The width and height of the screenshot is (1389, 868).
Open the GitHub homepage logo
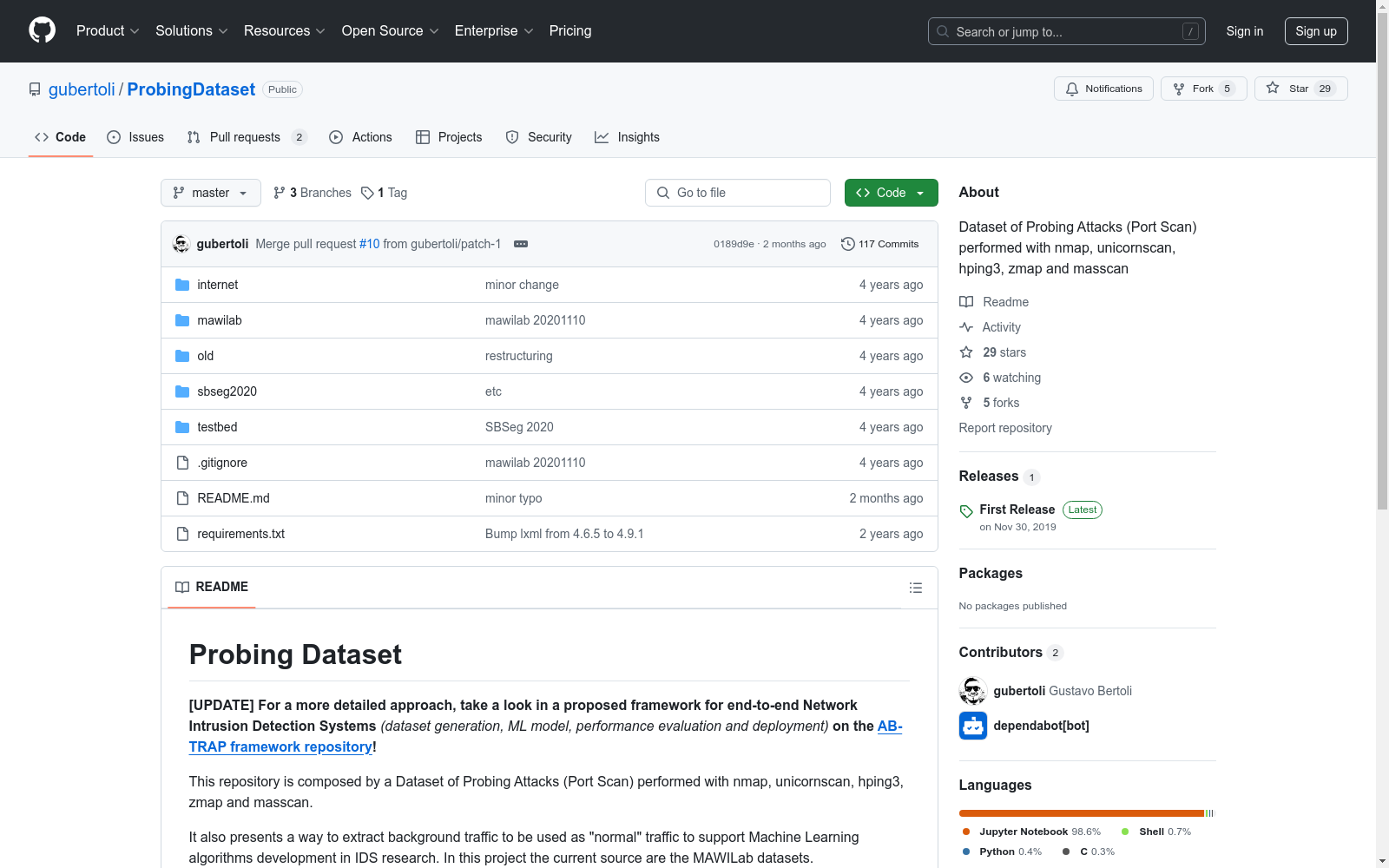point(42,30)
